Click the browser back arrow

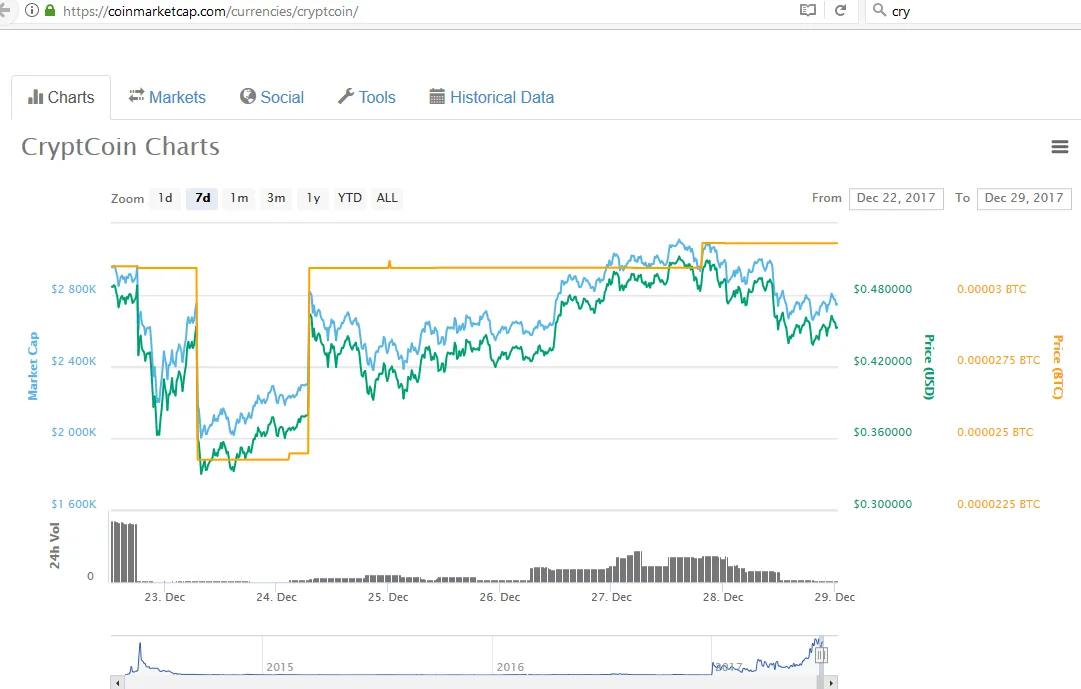[4, 10]
